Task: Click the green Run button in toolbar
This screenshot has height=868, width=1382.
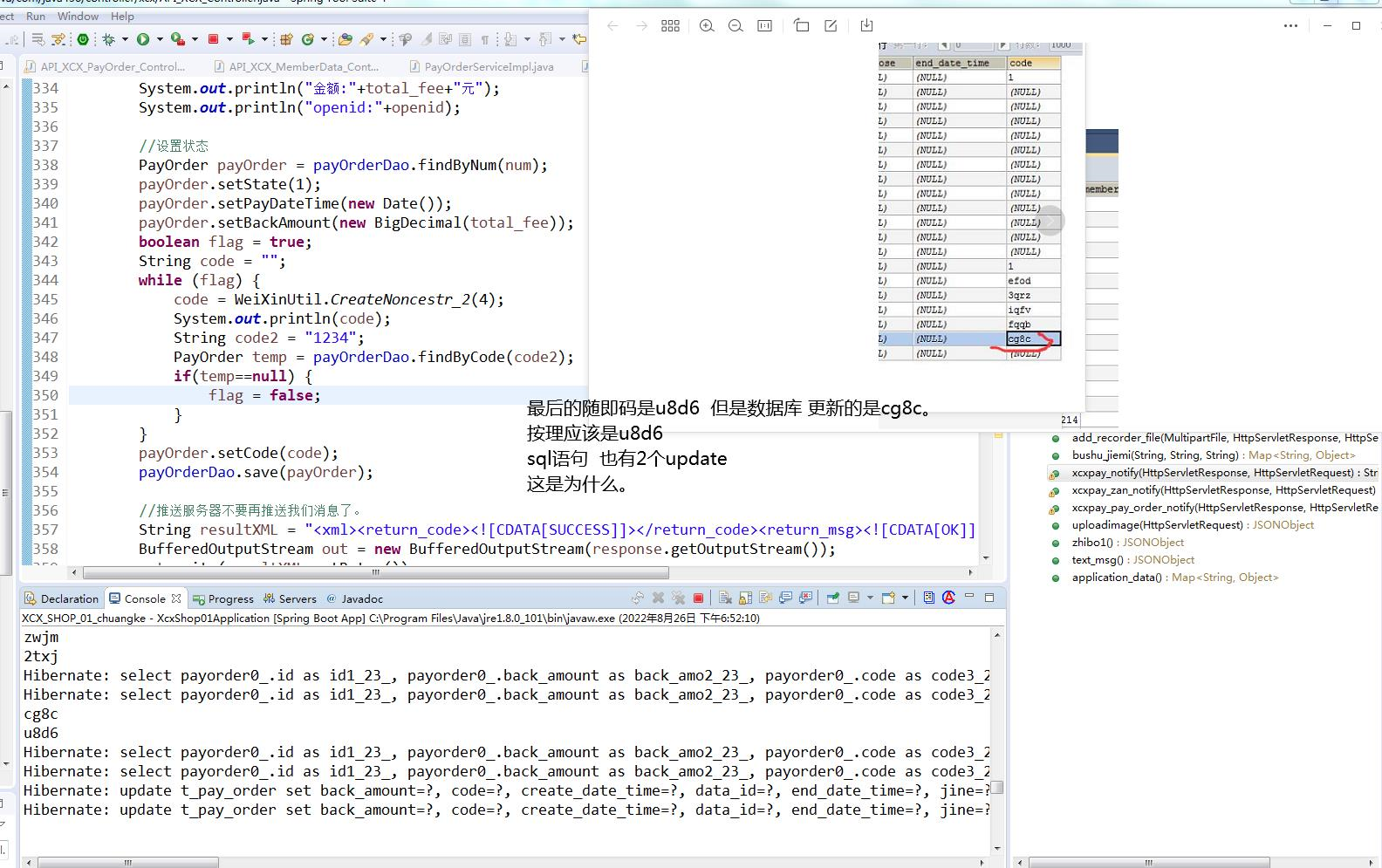Action: tap(143, 39)
